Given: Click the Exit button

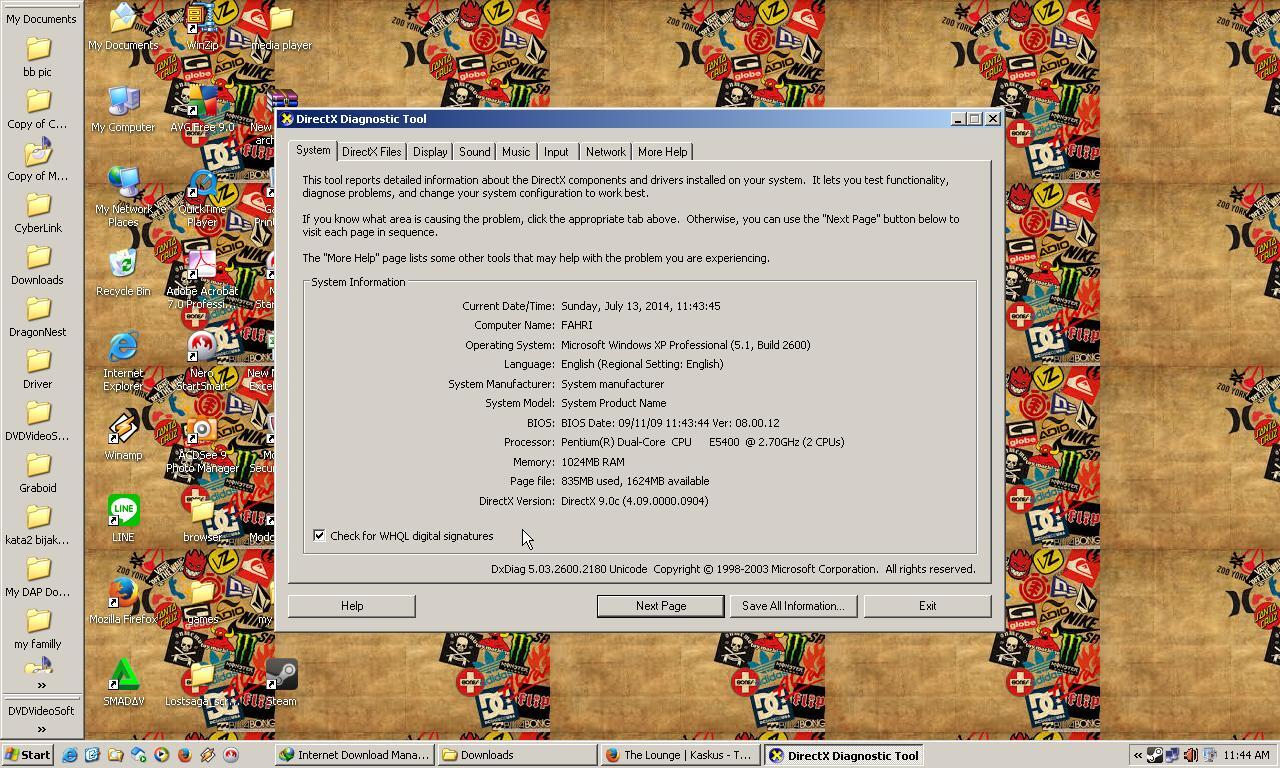Looking at the screenshot, I should pyautogui.click(x=928, y=606).
